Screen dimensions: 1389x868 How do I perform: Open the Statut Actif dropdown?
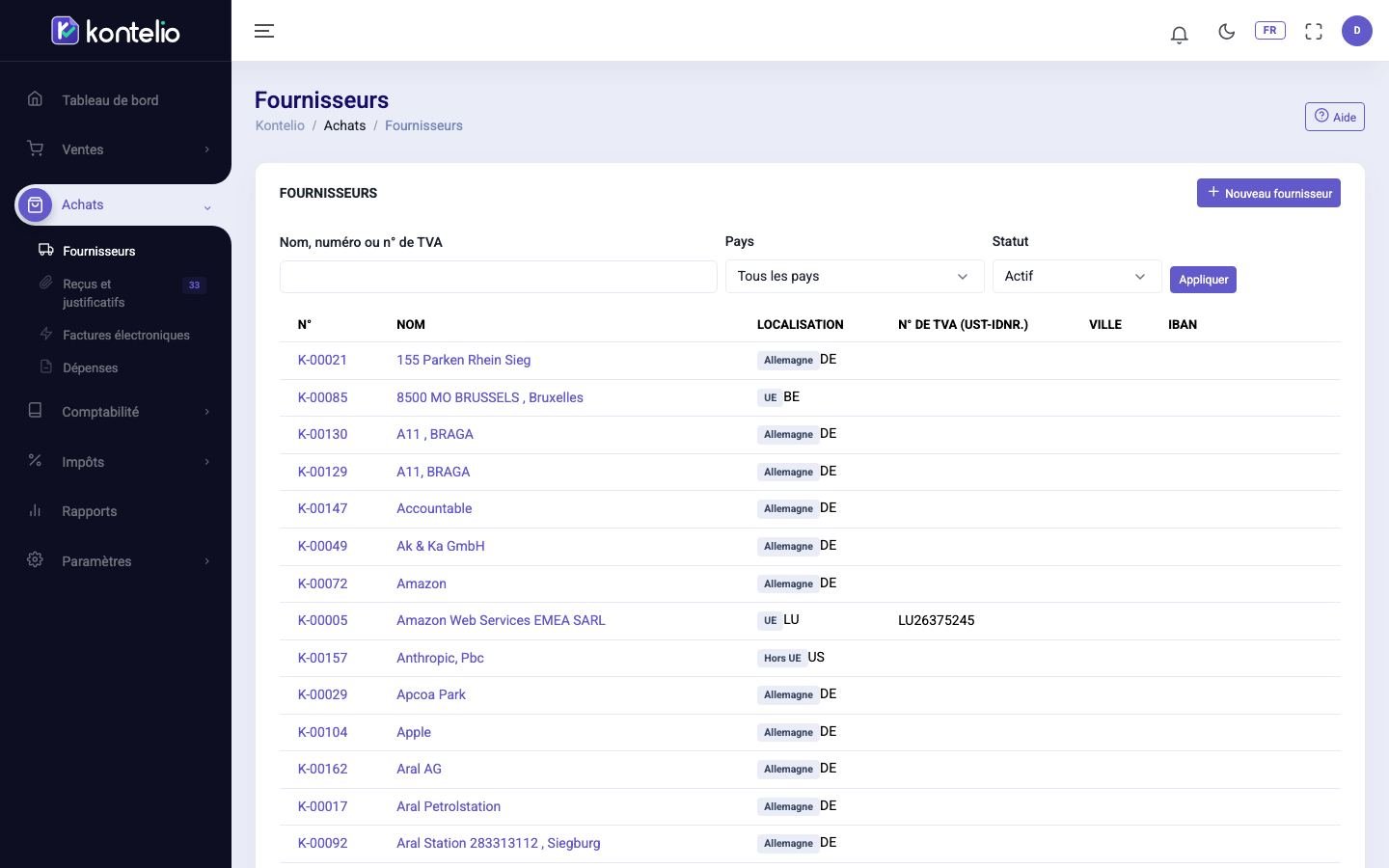pos(1076,276)
